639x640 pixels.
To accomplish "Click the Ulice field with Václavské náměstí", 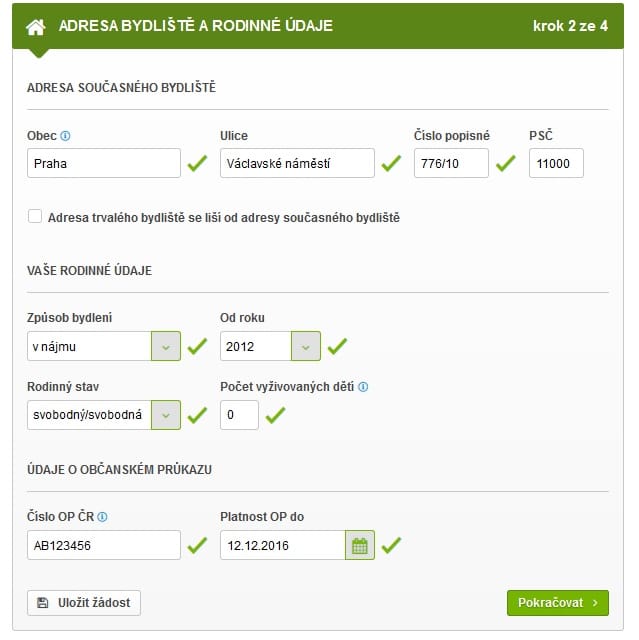I will click(297, 163).
